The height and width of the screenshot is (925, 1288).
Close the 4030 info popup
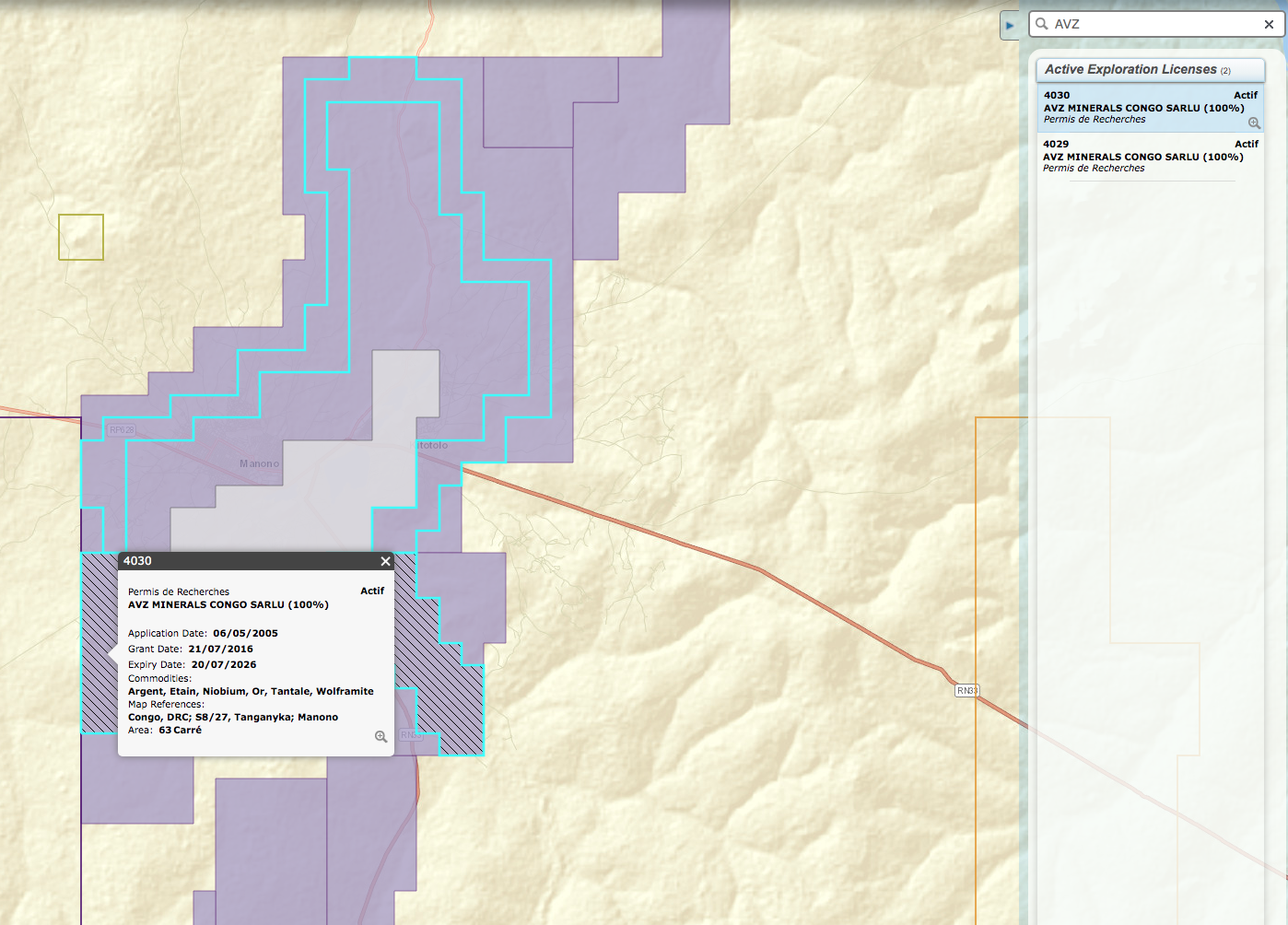pyautogui.click(x=385, y=561)
